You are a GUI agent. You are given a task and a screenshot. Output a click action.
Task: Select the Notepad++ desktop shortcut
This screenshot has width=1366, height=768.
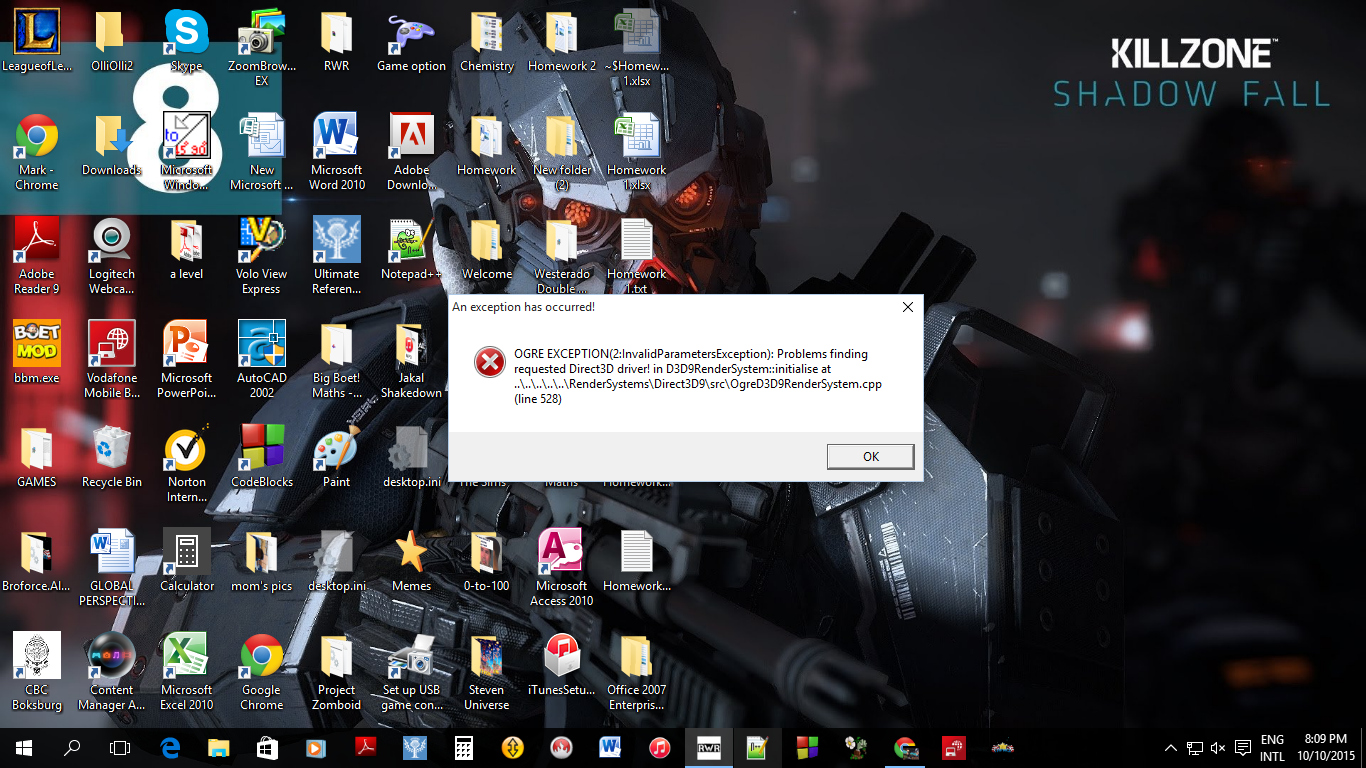[x=412, y=250]
